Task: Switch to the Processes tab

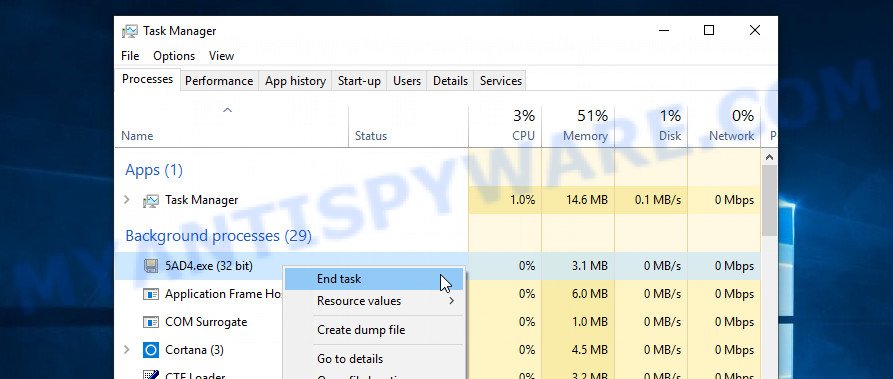Action: (x=148, y=79)
